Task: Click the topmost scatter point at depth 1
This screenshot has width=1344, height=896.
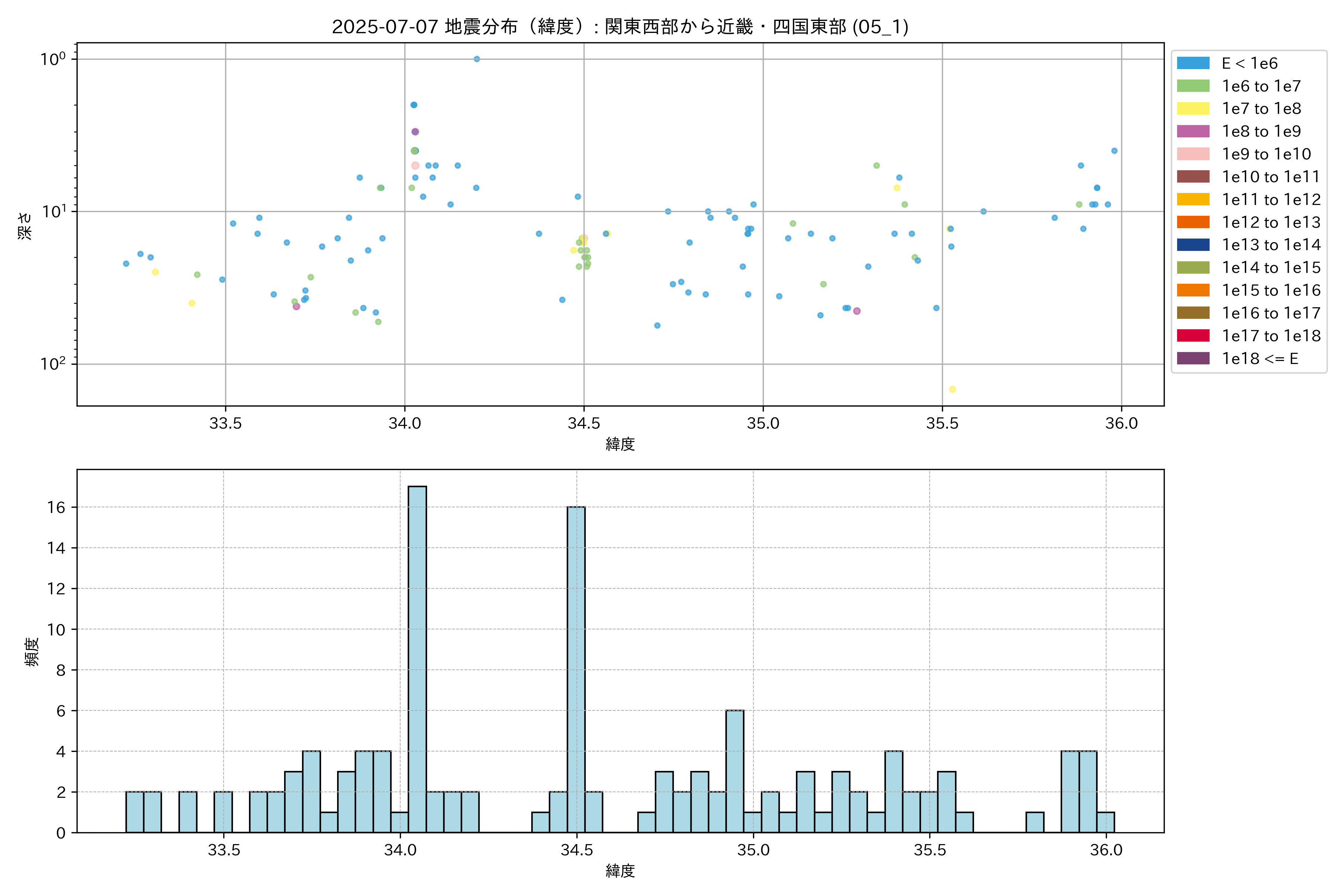Action: (477, 59)
